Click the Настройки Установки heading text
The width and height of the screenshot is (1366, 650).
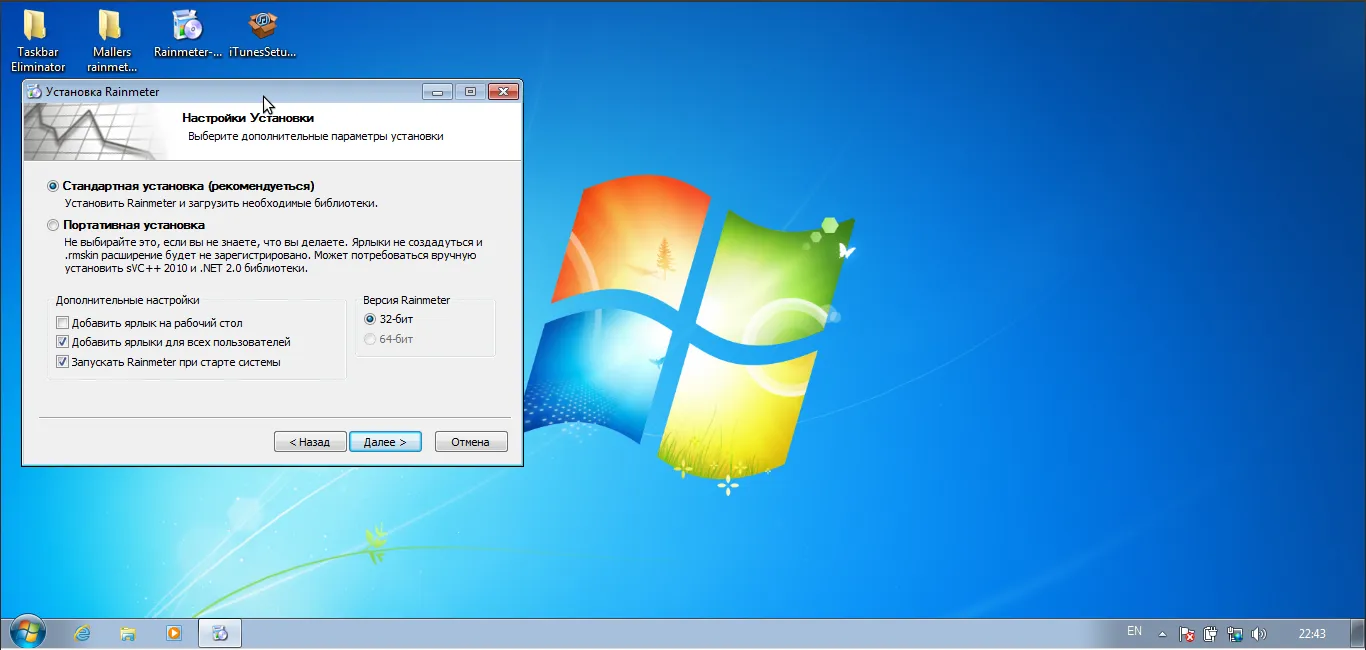248,118
